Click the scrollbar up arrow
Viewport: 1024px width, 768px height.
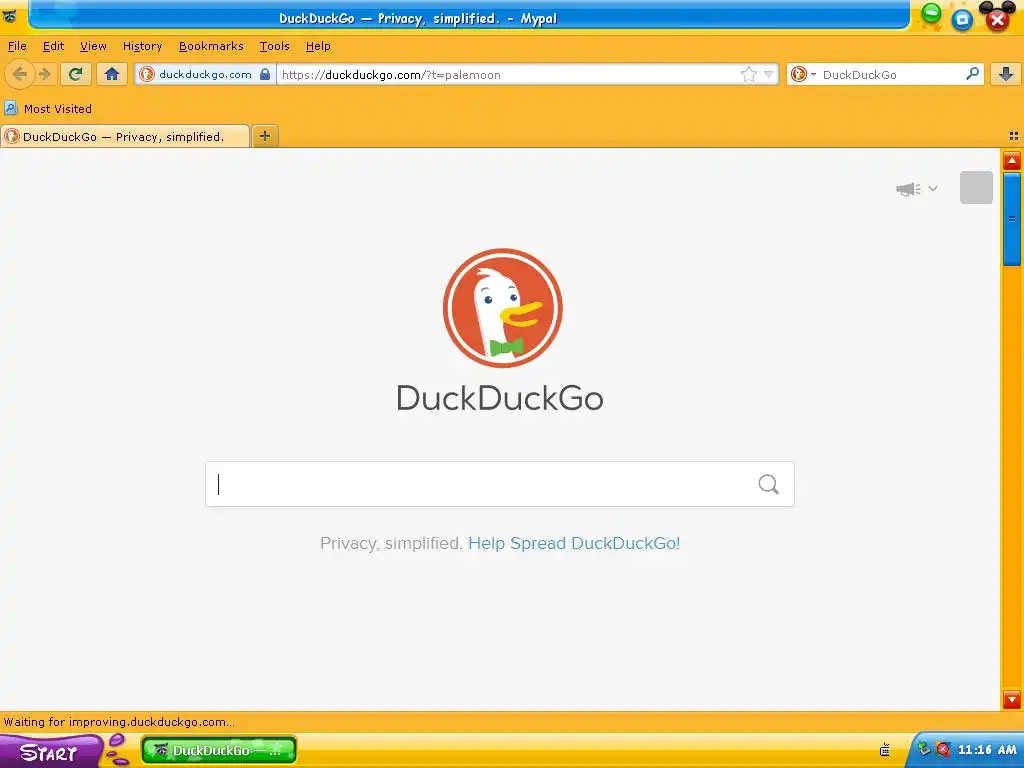click(1012, 161)
